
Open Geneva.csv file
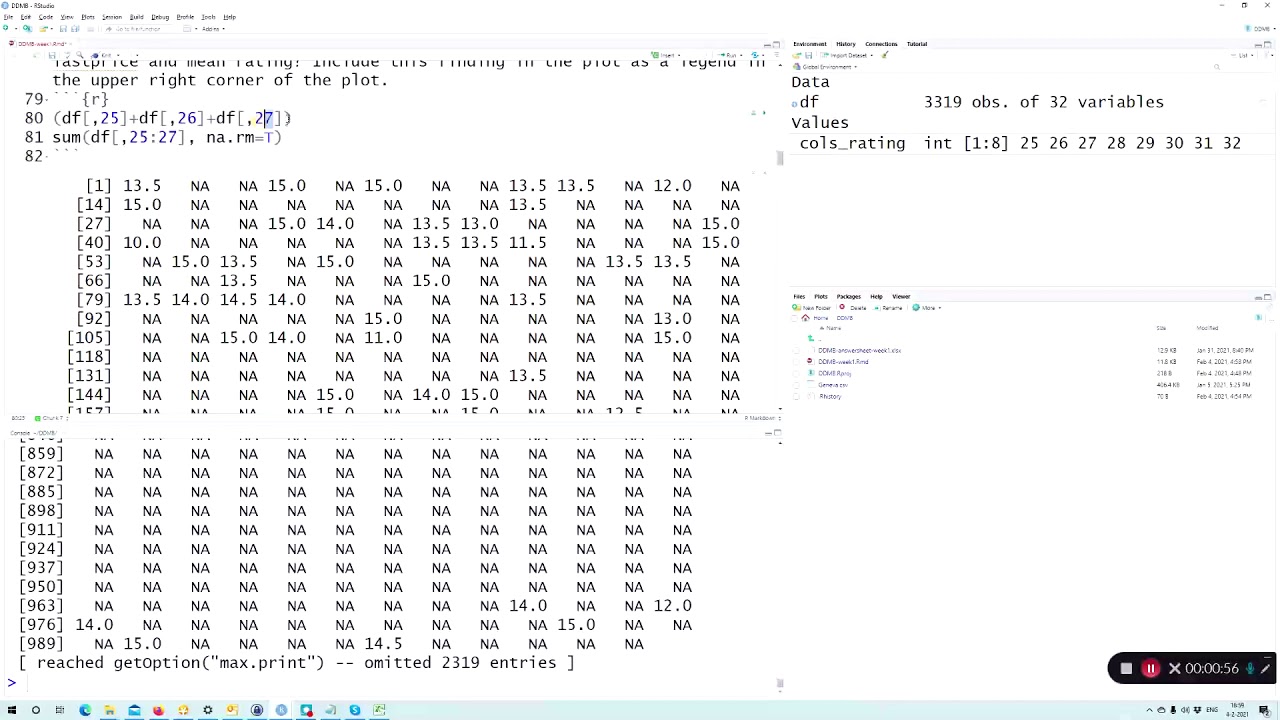[833, 385]
